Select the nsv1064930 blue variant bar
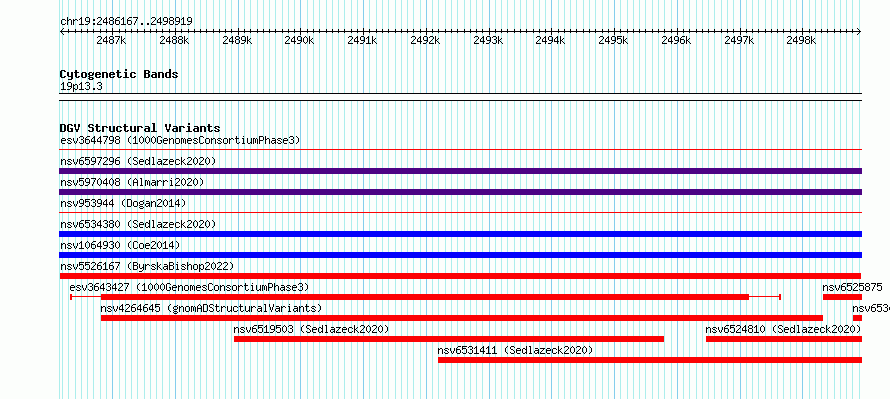 coord(460,255)
